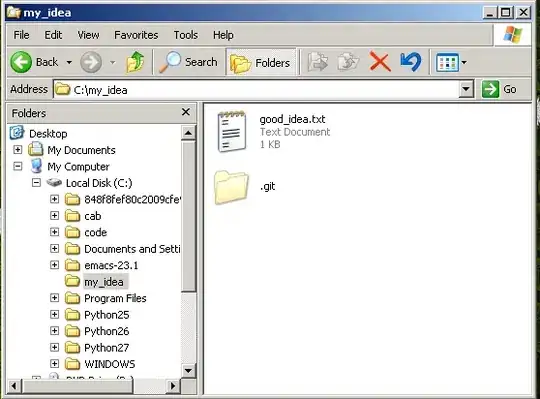This screenshot has width=540, height=399.
Task: Open the Views toolbar icon
Action: (x=447, y=63)
